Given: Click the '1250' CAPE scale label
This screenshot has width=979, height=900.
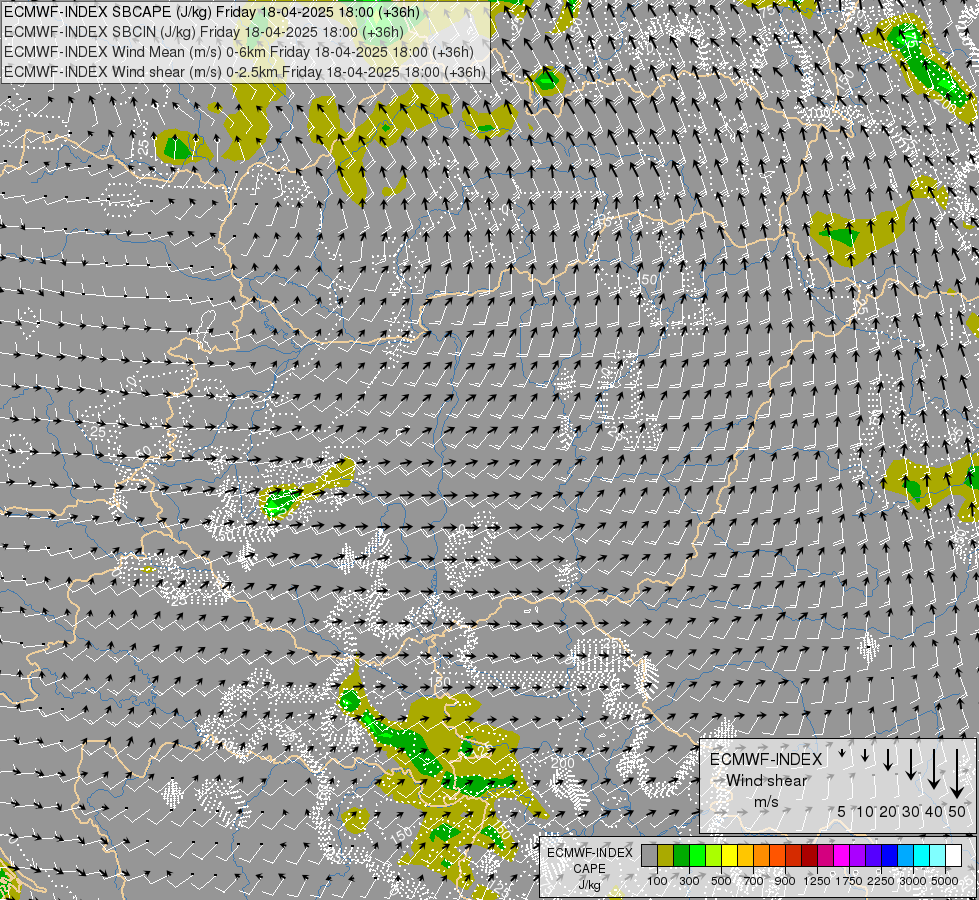Looking at the screenshot, I should click(x=817, y=881).
